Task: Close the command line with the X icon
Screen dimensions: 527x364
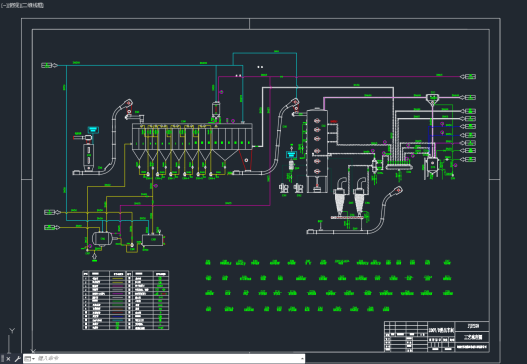Action: click(x=8, y=359)
